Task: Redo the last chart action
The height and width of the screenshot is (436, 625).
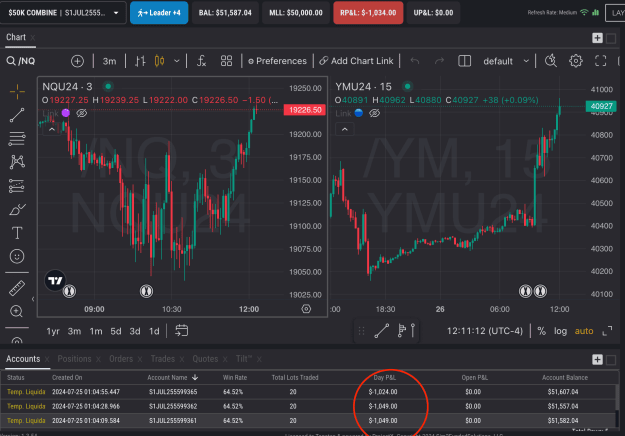Action: 439,61
